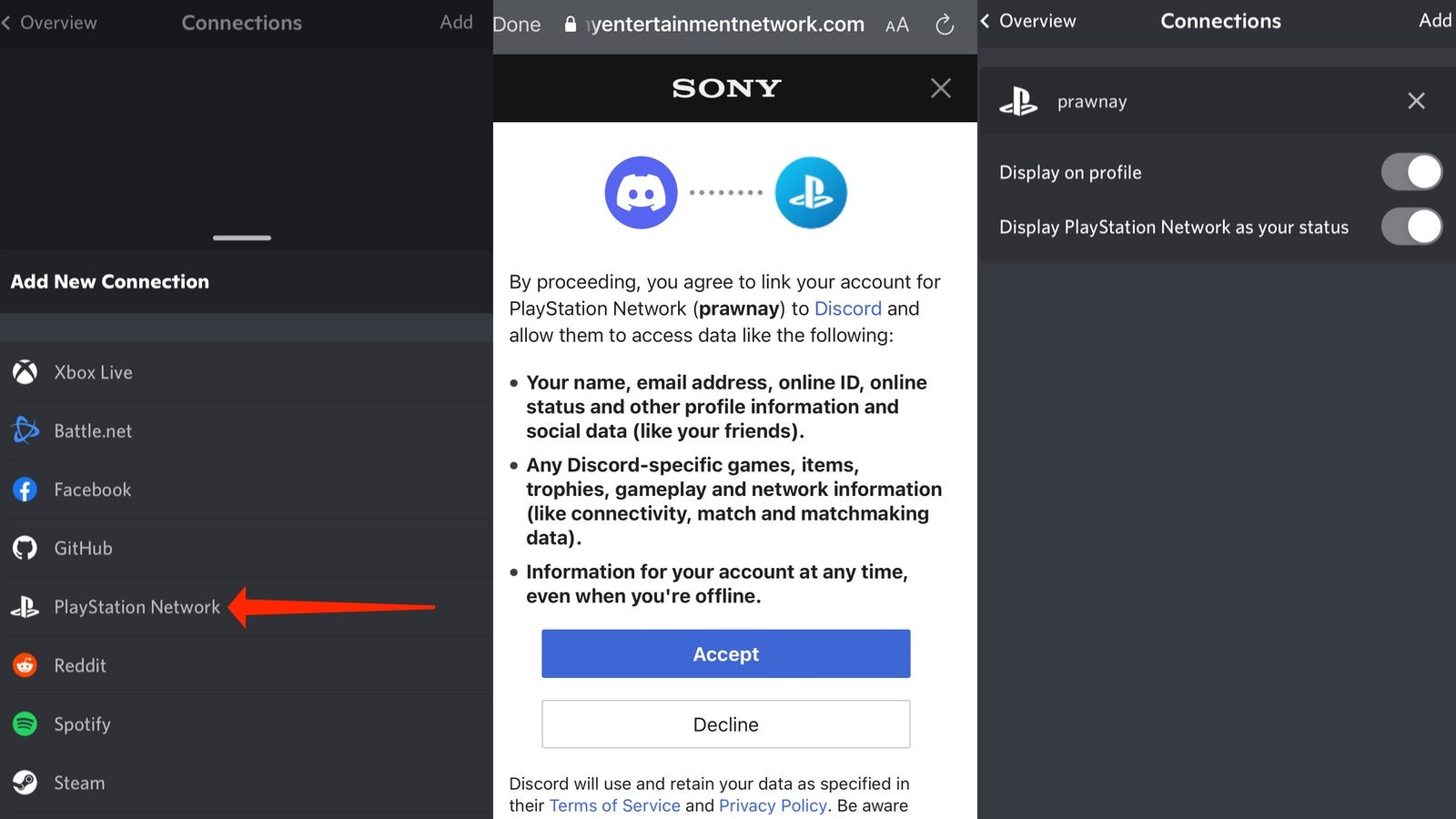The width and height of the screenshot is (1456, 819).
Task: Choose PlayStation Network from the connection list
Action: pyautogui.click(x=247, y=607)
